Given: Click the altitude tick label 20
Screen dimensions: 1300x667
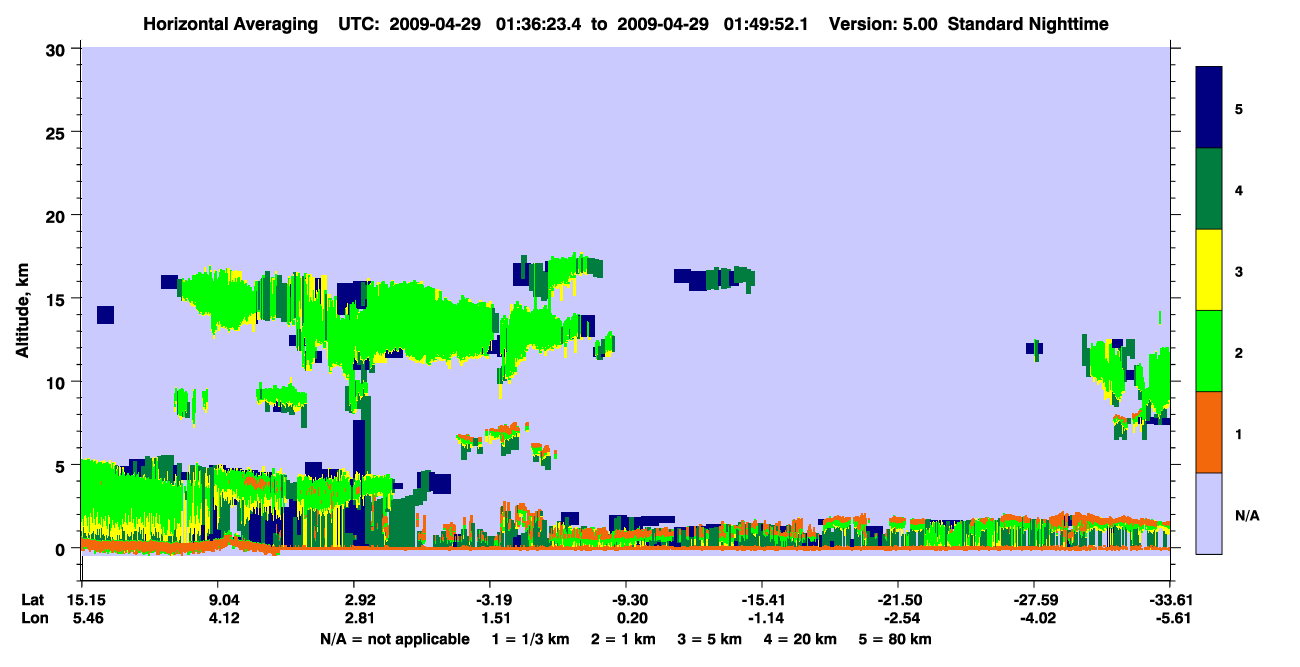Looking at the screenshot, I should coord(58,215).
